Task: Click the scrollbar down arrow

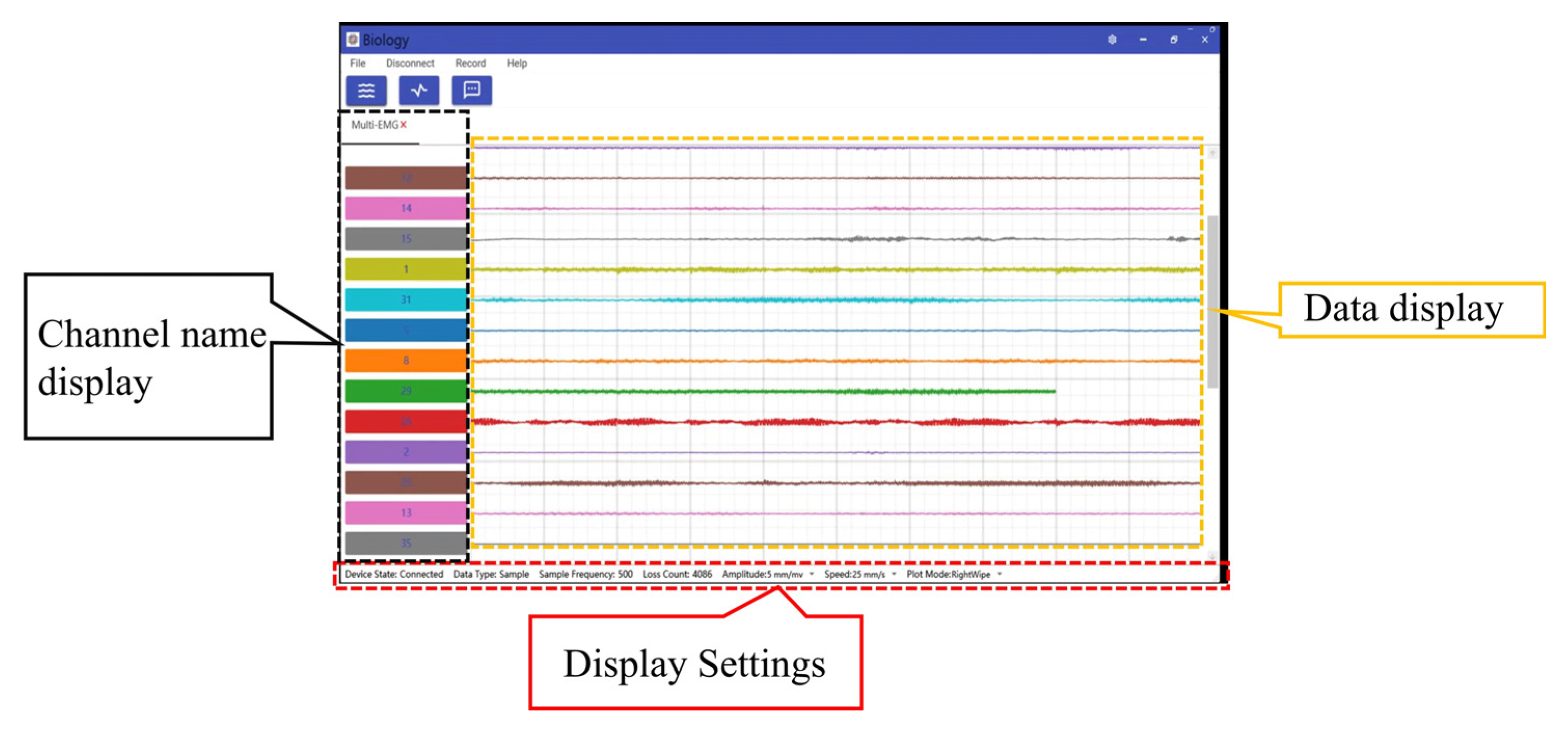Action: point(1212,556)
